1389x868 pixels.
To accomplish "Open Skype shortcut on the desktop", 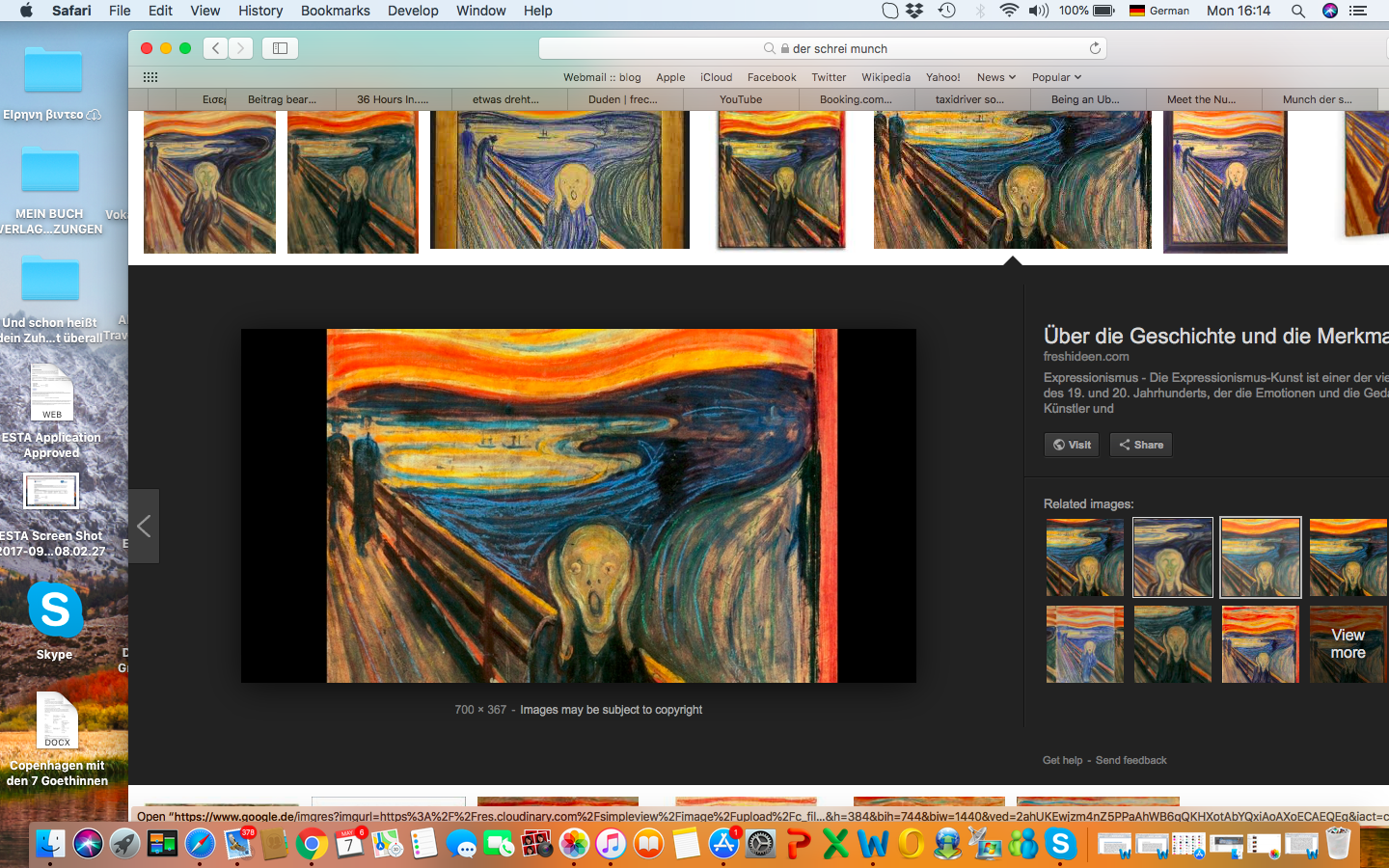I will click(x=54, y=621).
